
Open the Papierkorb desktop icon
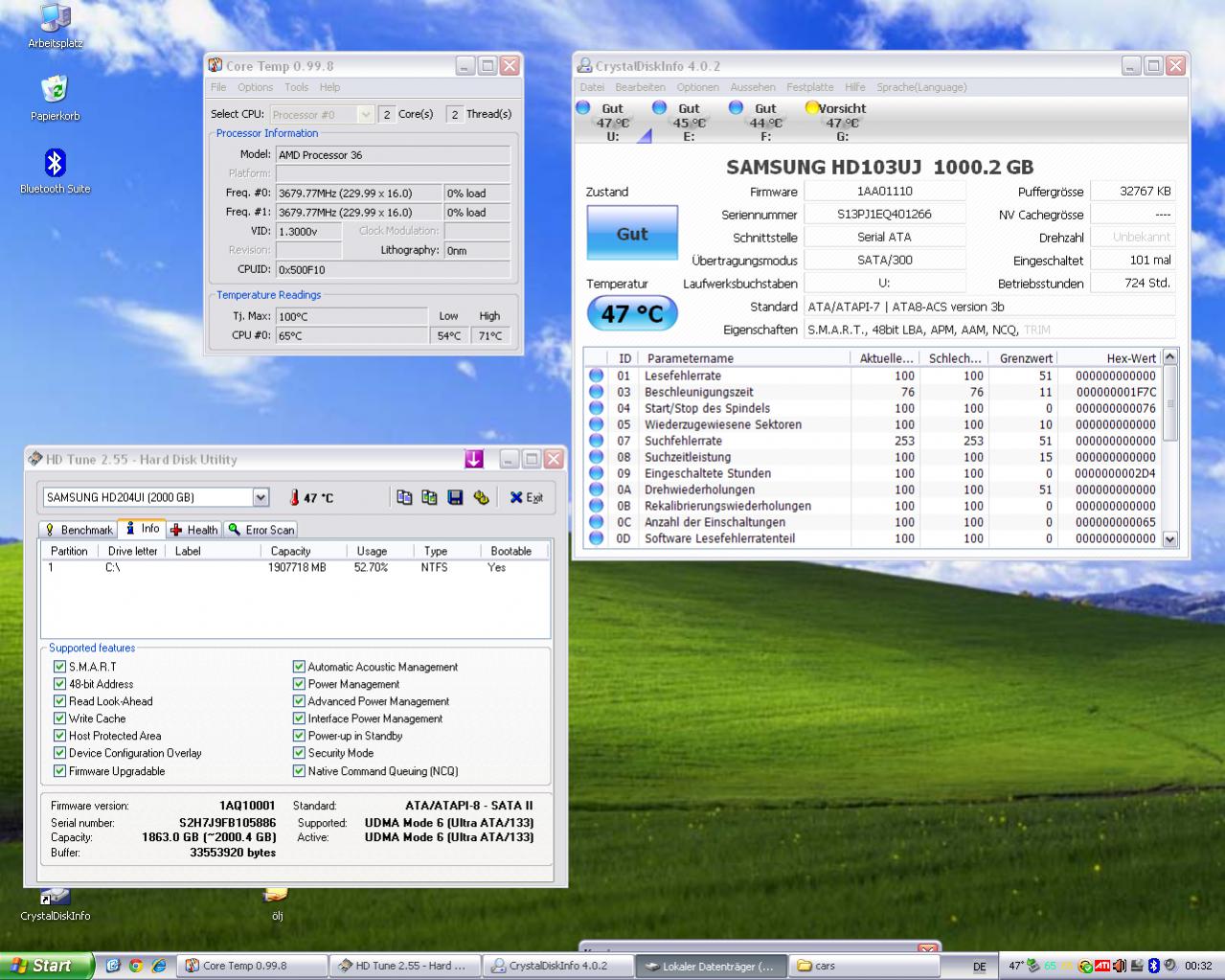click(55, 99)
